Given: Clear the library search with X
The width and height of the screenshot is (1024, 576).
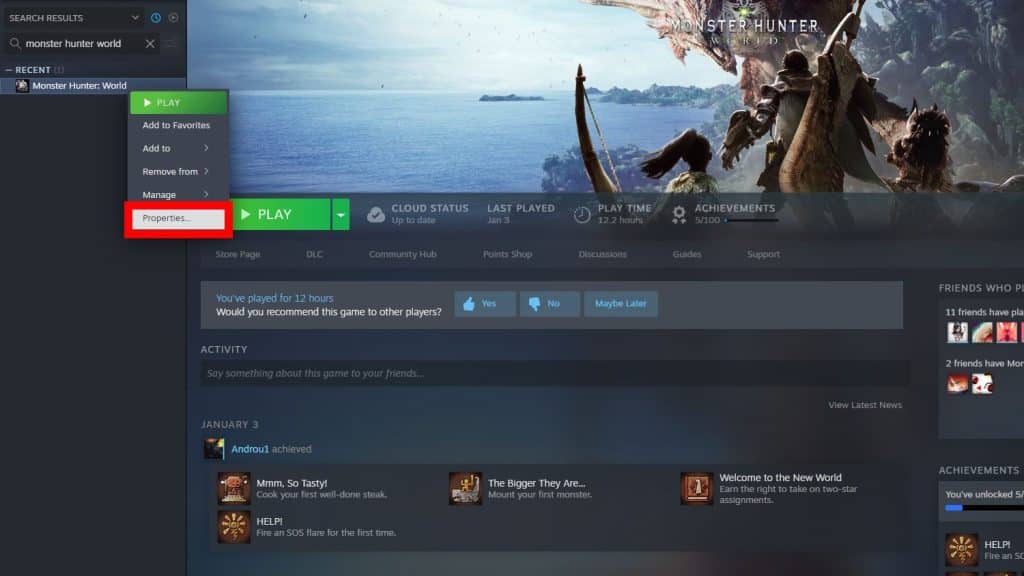Looking at the screenshot, I should click(150, 44).
